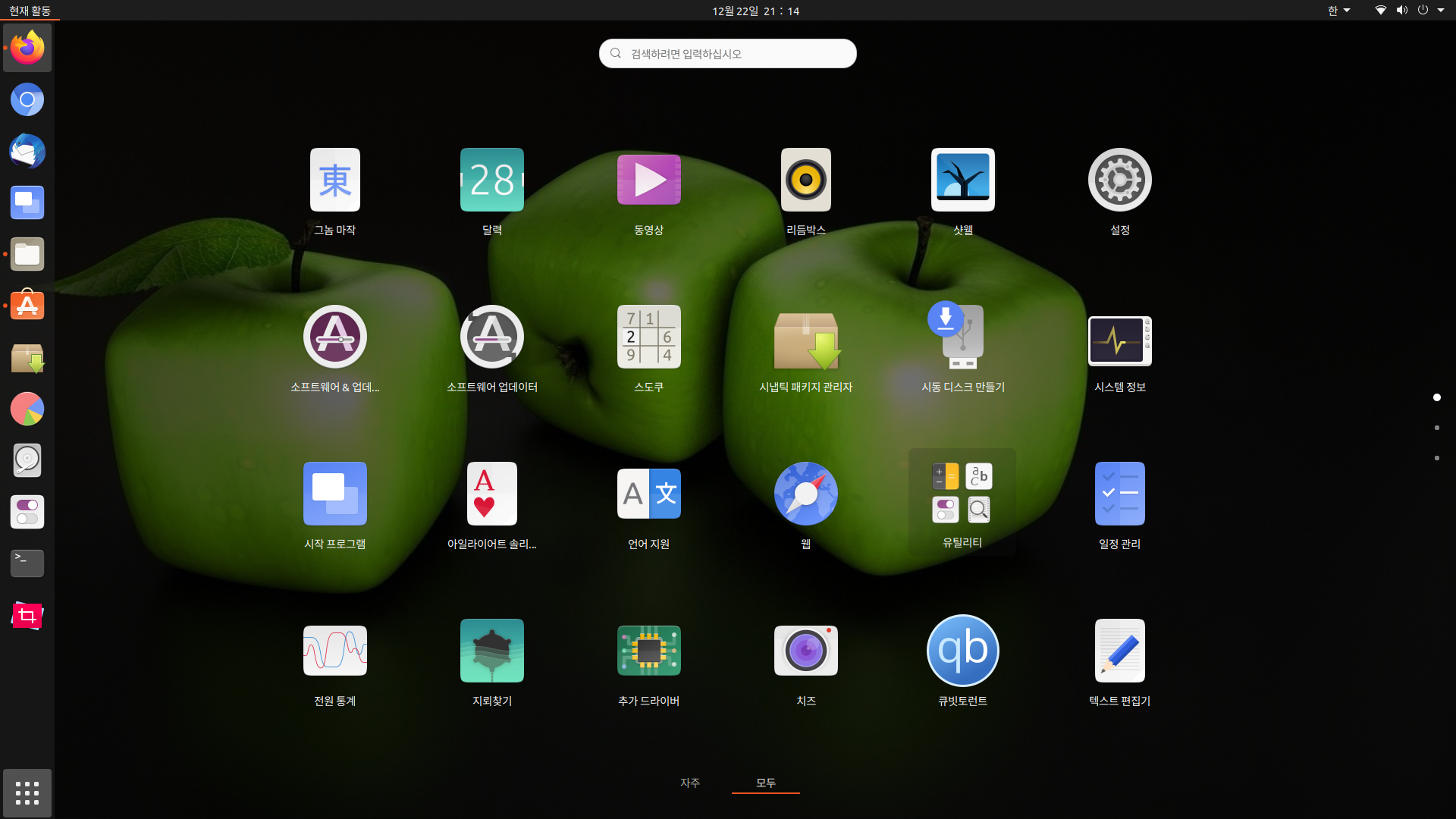The width and height of the screenshot is (1456, 819).
Task: Open the Utilities folder (유틸리티)
Action: point(962,502)
